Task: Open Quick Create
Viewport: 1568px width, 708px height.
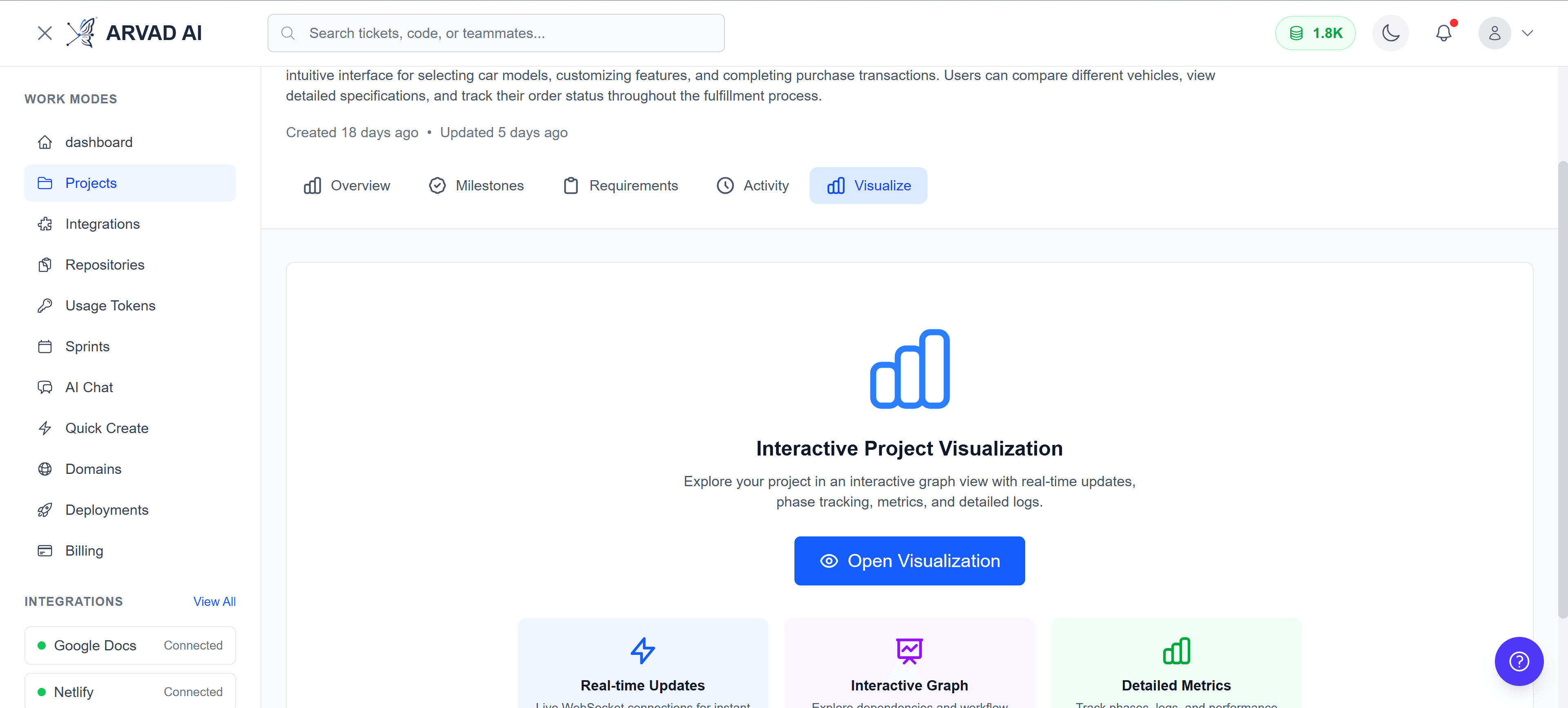Action: (x=107, y=428)
